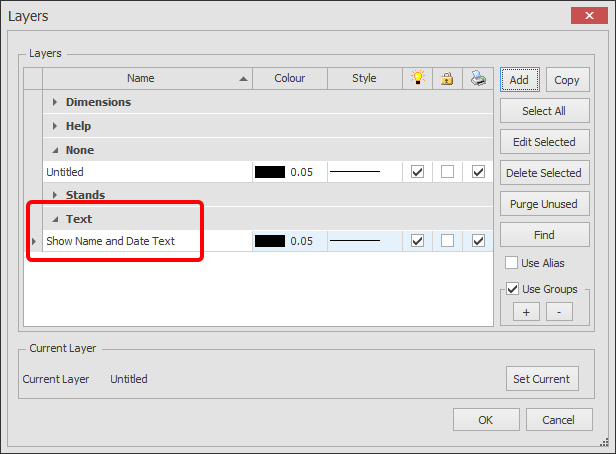Confirm with the OK button

click(x=486, y=420)
